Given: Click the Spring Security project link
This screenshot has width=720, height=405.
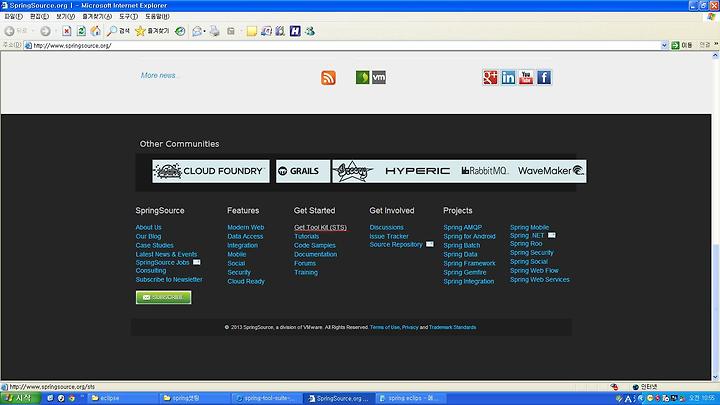Looking at the screenshot, I should click(x=532, y=253).
